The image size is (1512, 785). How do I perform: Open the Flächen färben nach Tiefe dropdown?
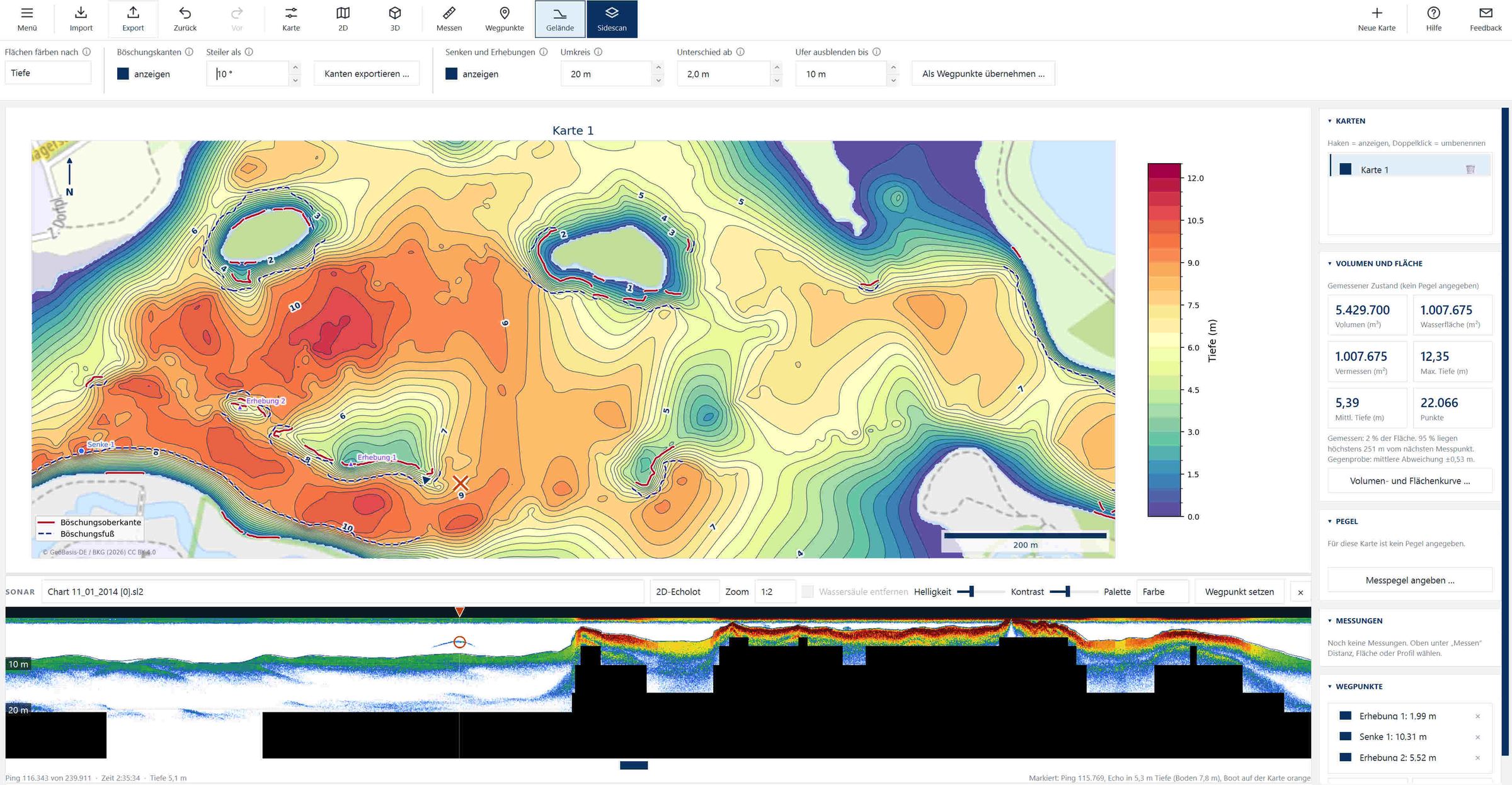click(48, 73)
